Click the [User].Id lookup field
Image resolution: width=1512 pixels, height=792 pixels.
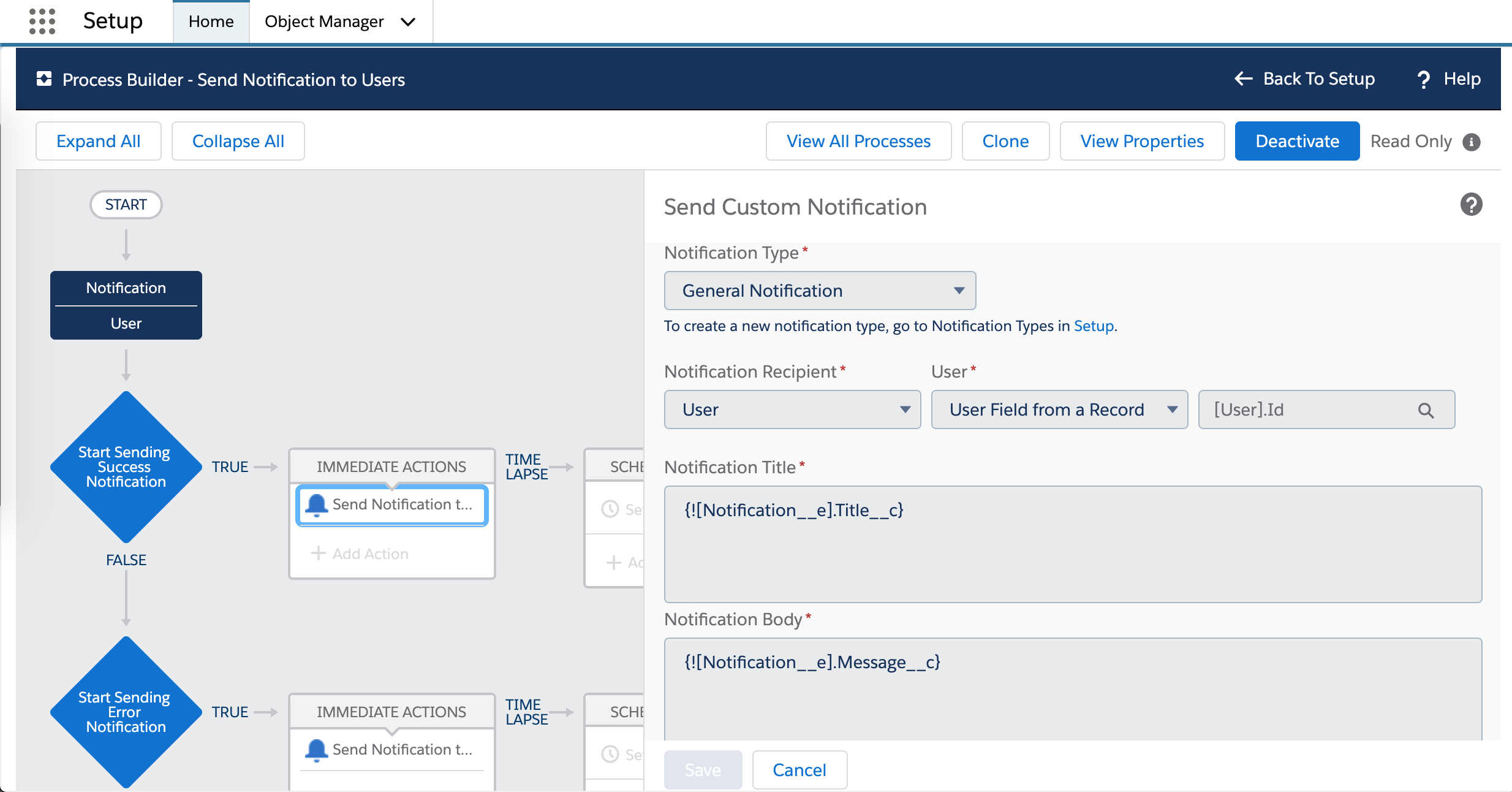(x=1326, y=409)
